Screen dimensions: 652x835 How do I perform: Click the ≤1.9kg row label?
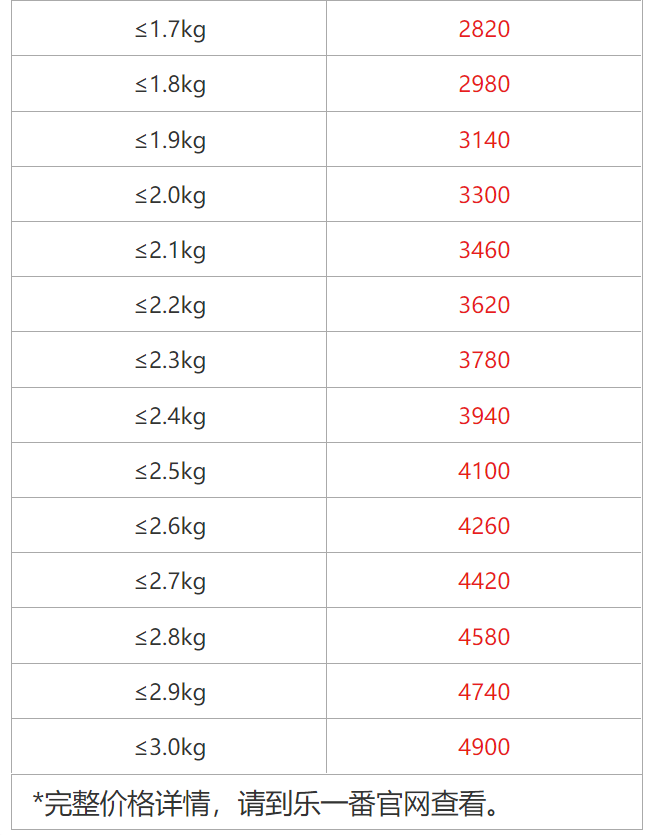coord(170,140)
